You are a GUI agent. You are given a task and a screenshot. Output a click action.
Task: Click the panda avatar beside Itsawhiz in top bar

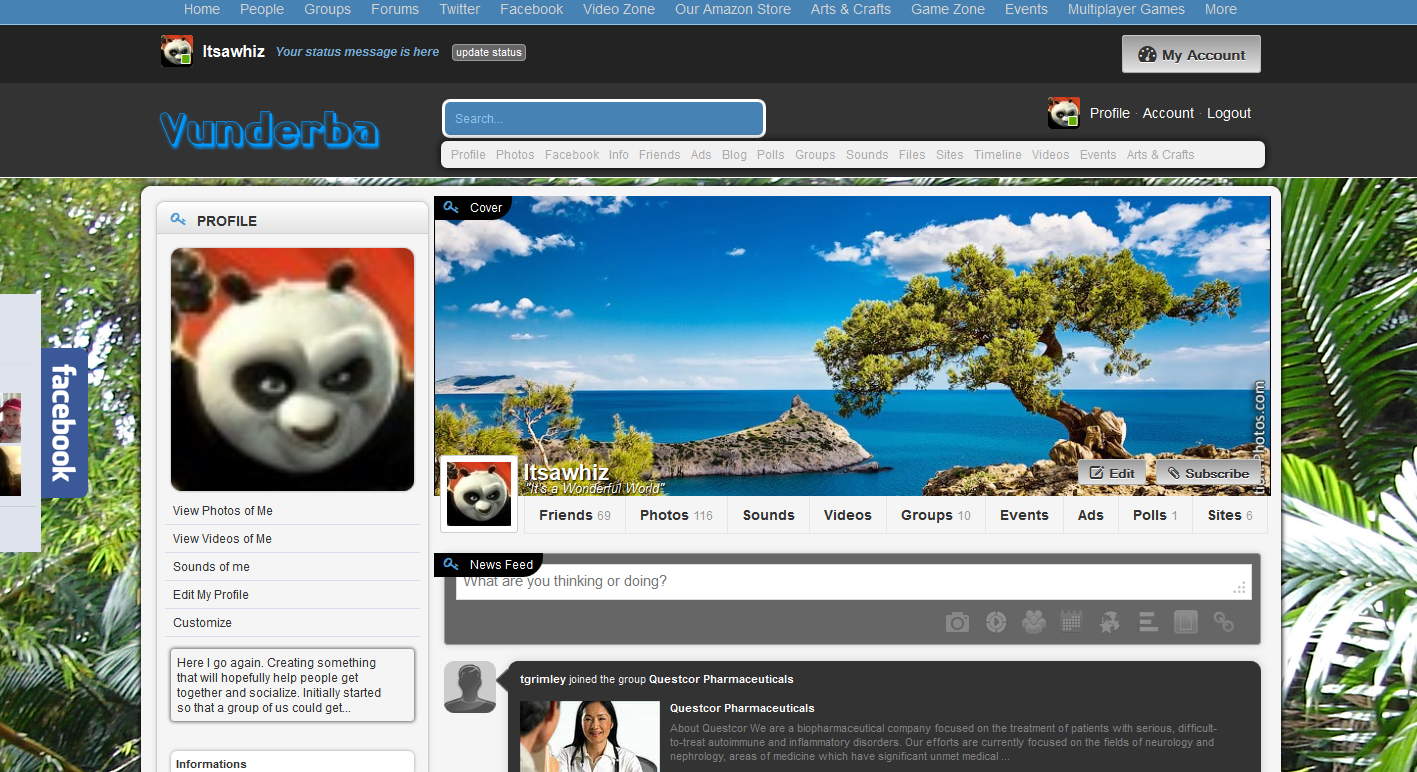[177, 51]
